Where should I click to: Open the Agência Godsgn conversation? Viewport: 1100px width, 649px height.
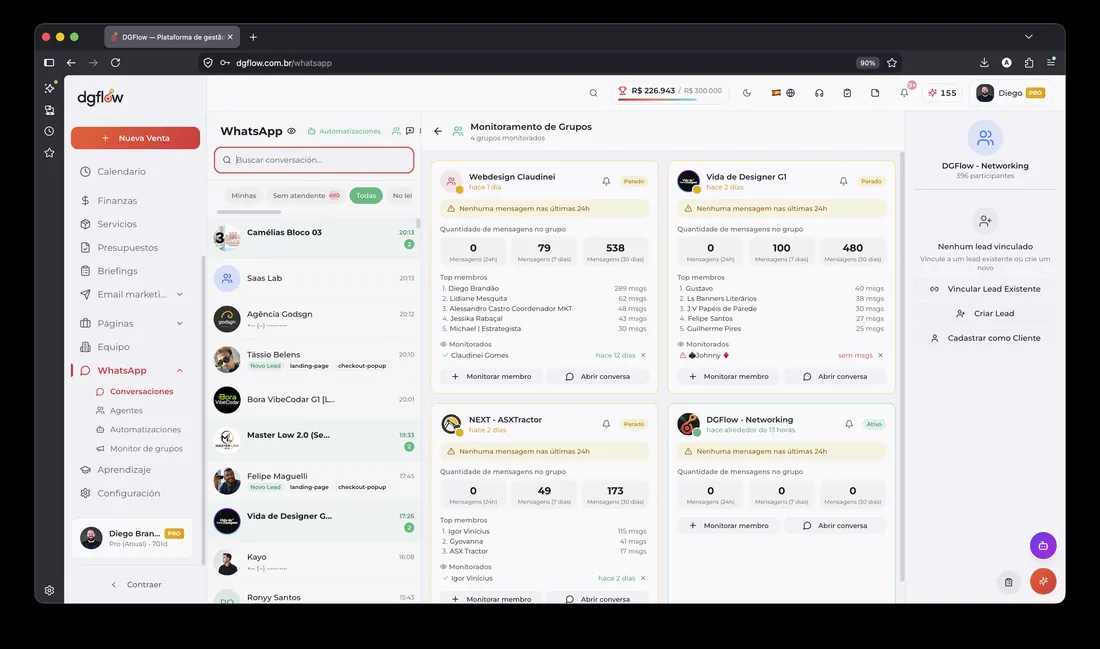tap(314, 319)
